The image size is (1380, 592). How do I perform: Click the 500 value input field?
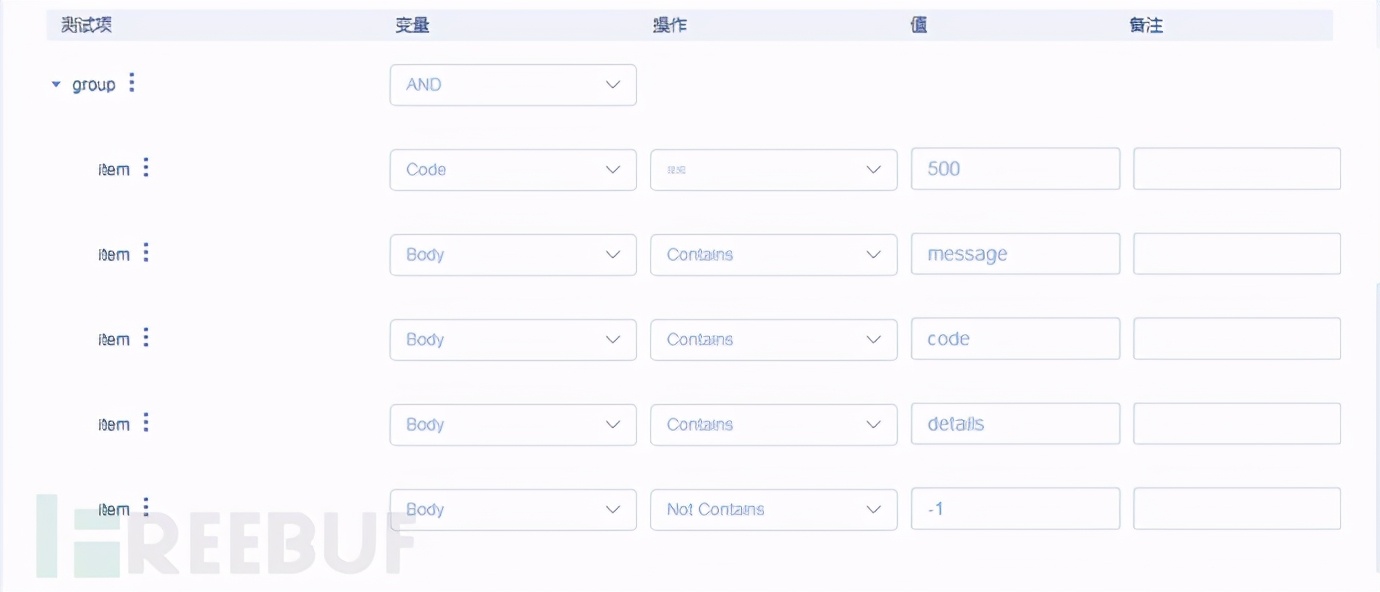click(1015, 168)
